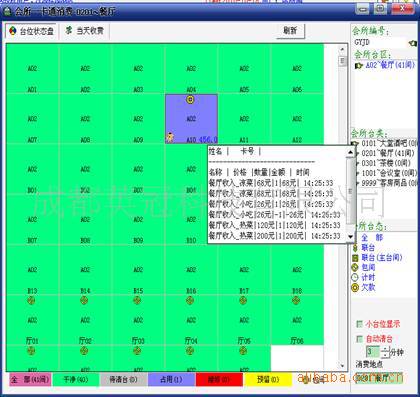Show all tables with 全部(41间) button
The image size is (420, 397).
[30, 379]
